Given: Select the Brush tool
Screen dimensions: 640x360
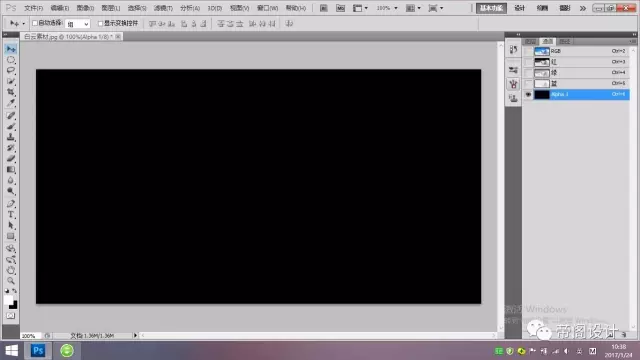Looking at the screenshot, I should pos(11,127).
